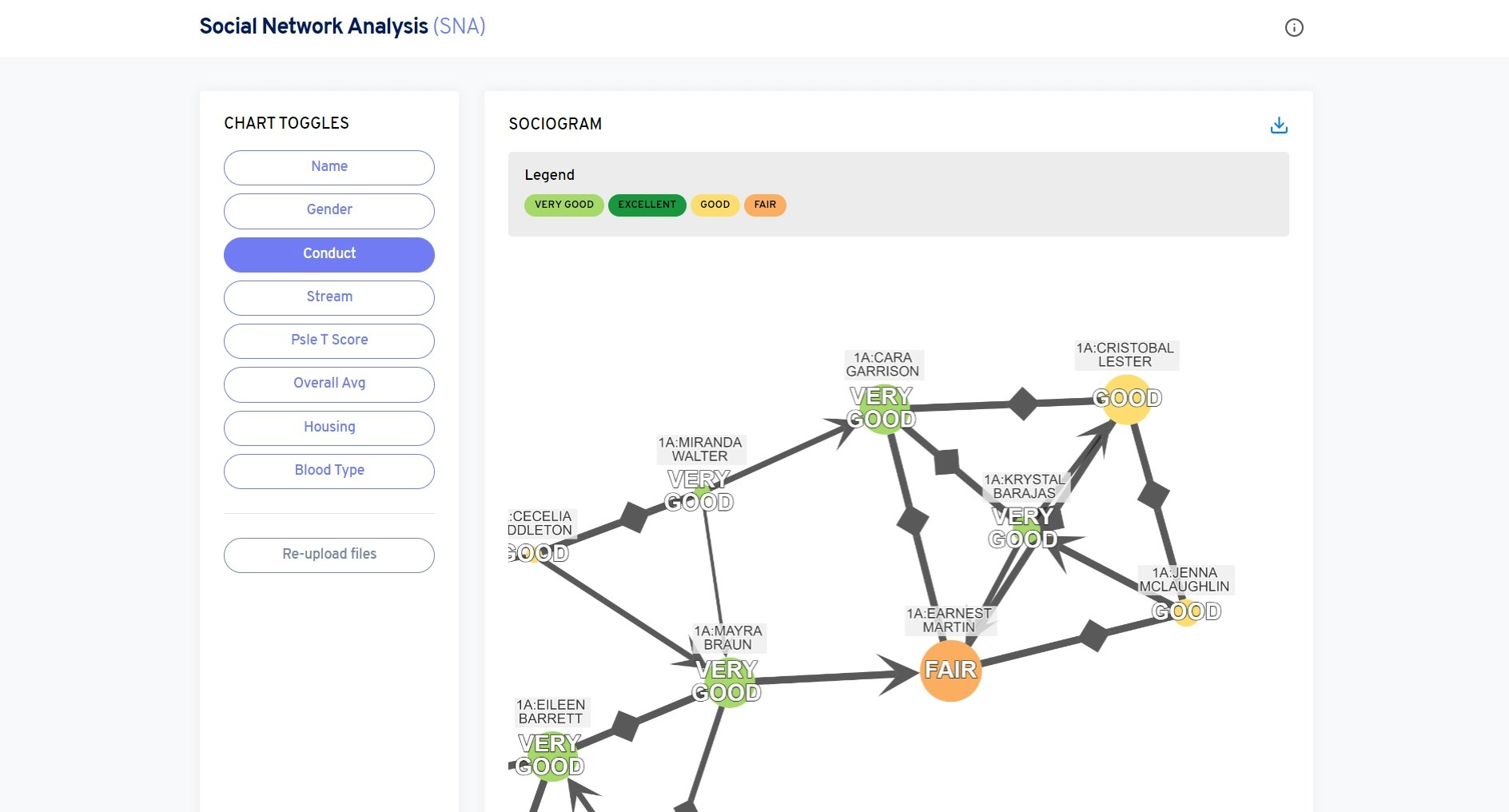The height and width of the screenshot is (812, 1509).
Task: Select the VERY GOOD legend chip
Action: pos(563,205)
